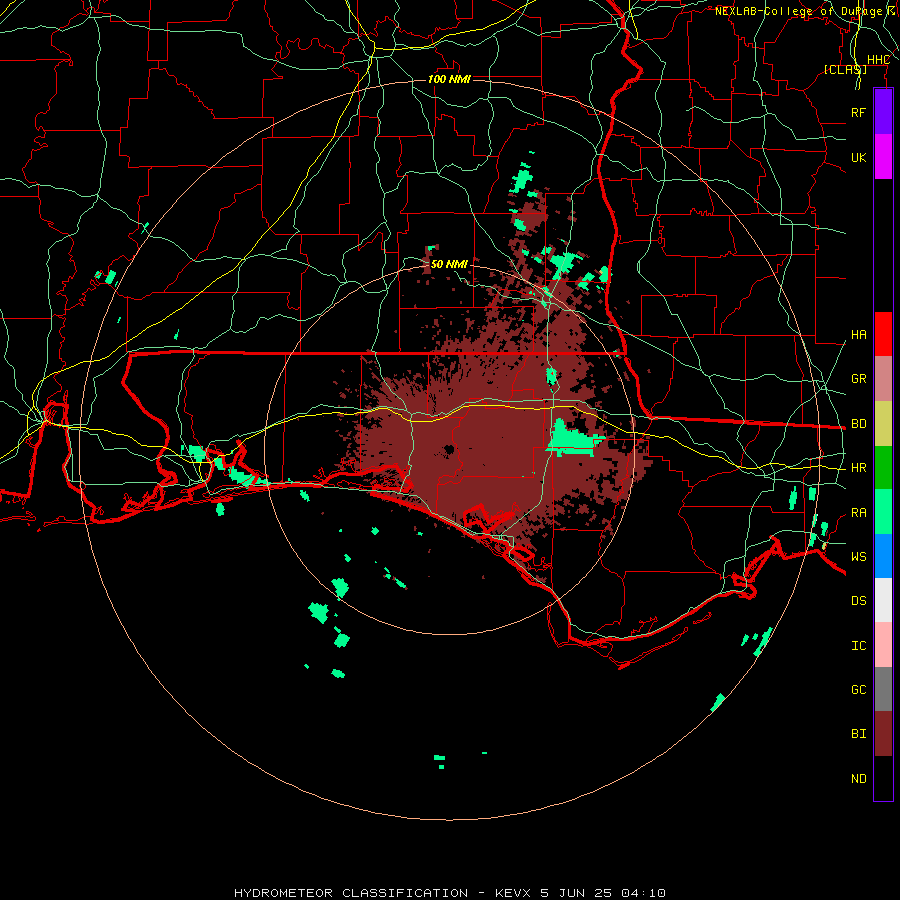Click the 'HA' legend label
Screen dimensions: 900x900
tap(858, 334)
